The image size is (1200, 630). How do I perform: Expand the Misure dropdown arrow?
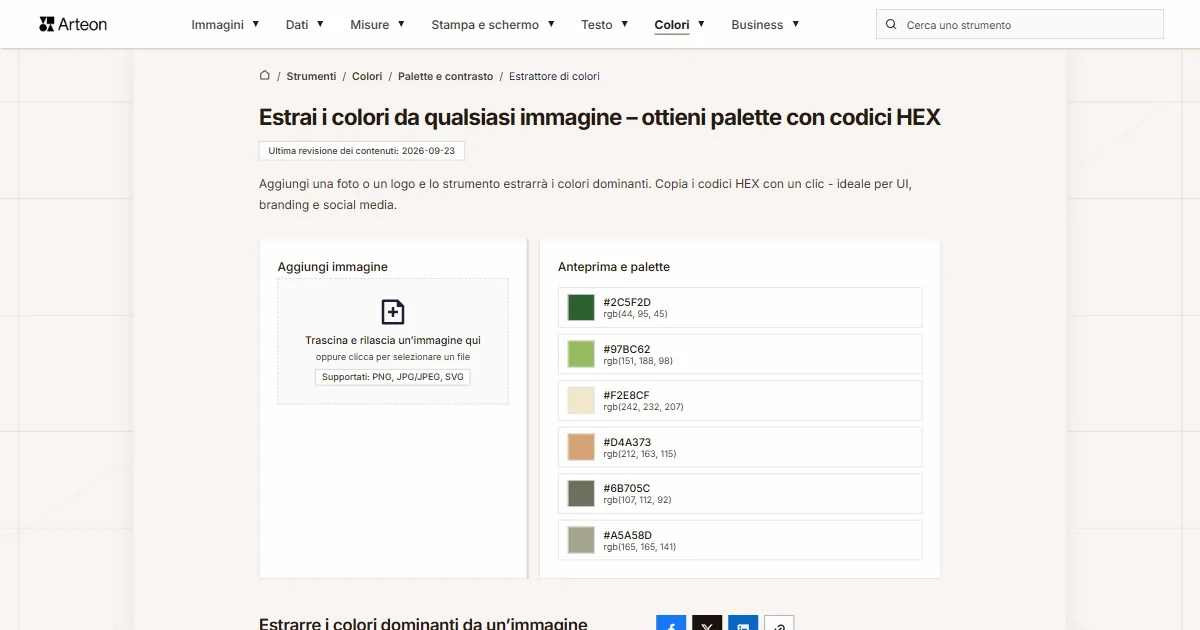tap(401, 24)
